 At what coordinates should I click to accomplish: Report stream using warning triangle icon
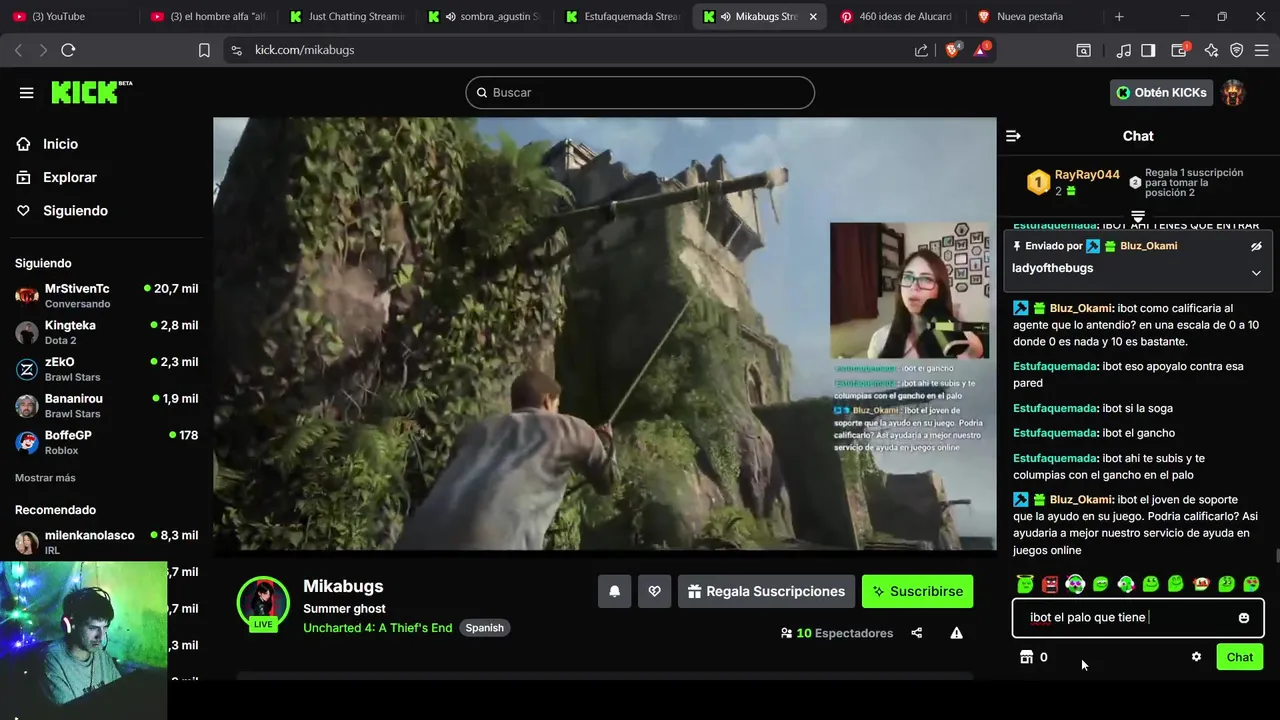[957, 633]
